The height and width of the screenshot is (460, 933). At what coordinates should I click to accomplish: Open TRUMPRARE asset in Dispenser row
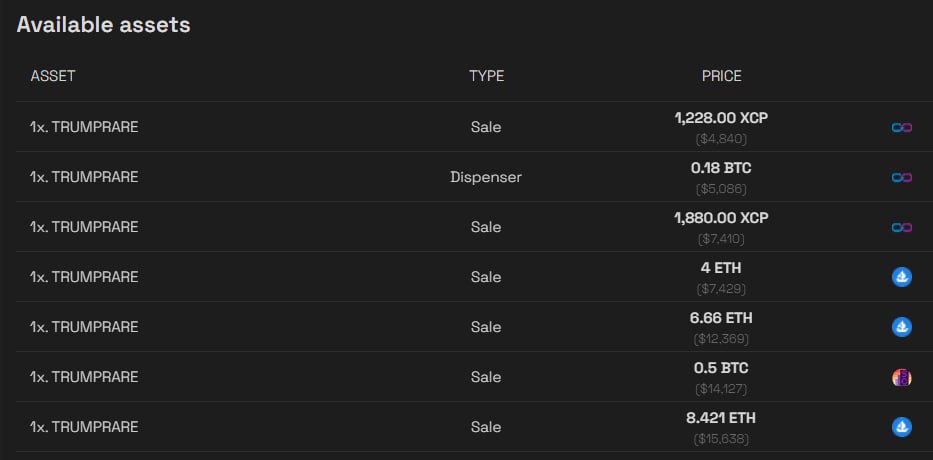coord(84,177)
